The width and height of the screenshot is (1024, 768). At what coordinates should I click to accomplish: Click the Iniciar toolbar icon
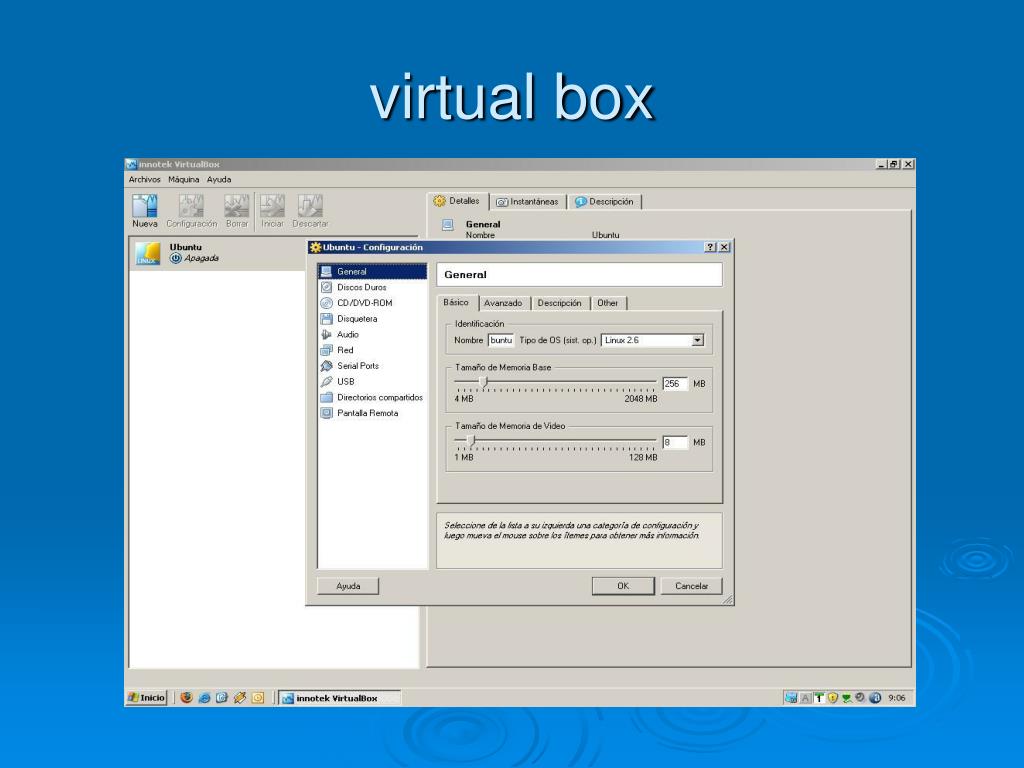[272, 211]
